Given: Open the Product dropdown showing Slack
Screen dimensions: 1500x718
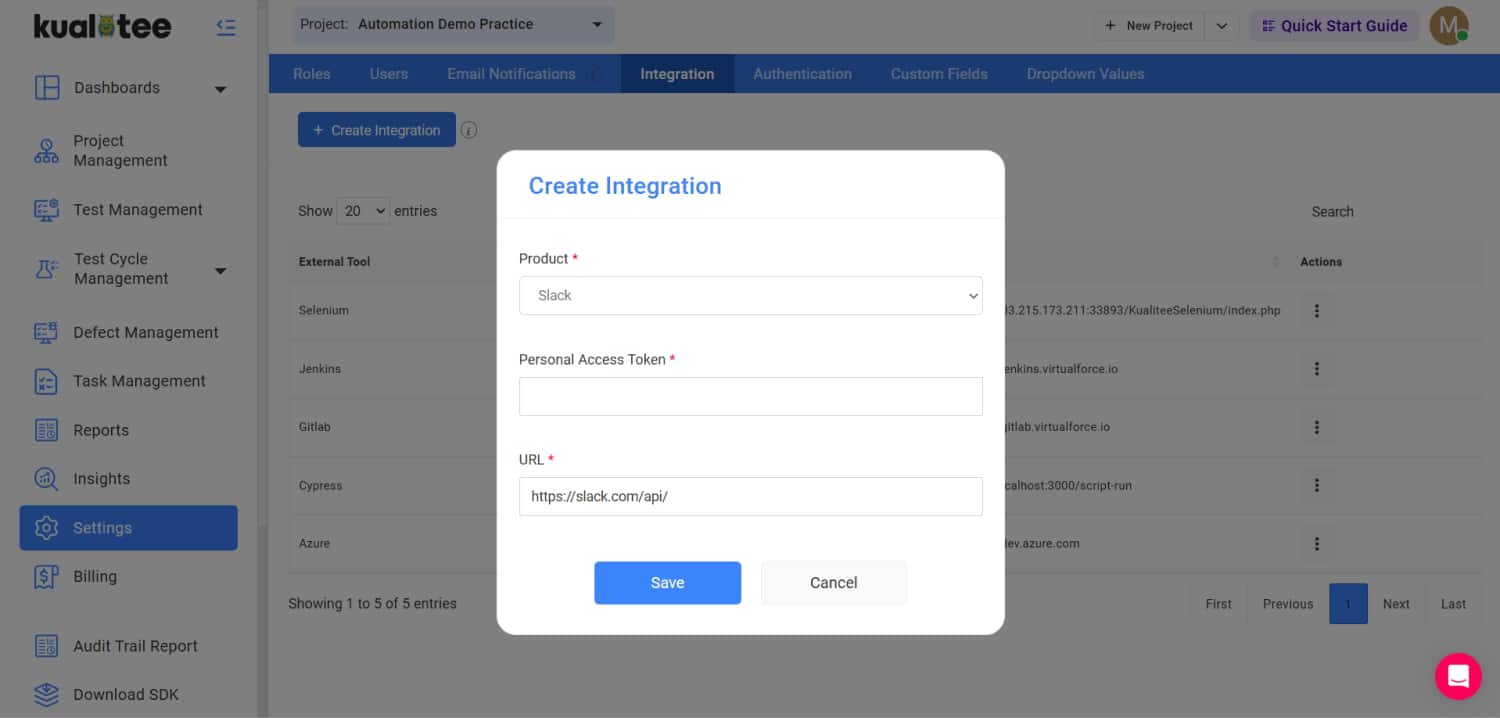Looking at the screenshot, I should pyautogui.click(x=750, y=296).
